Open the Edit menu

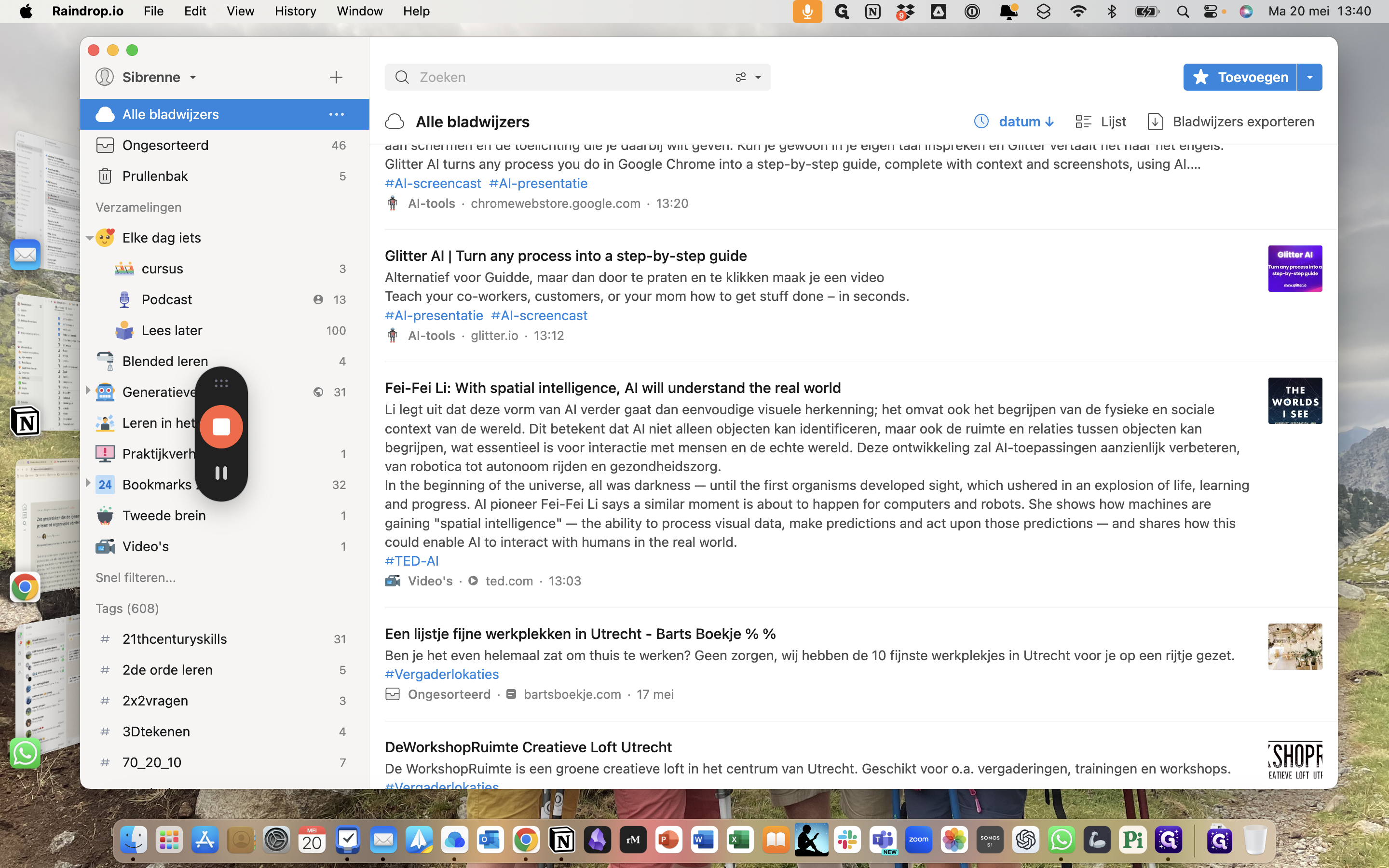coord(195,11)
